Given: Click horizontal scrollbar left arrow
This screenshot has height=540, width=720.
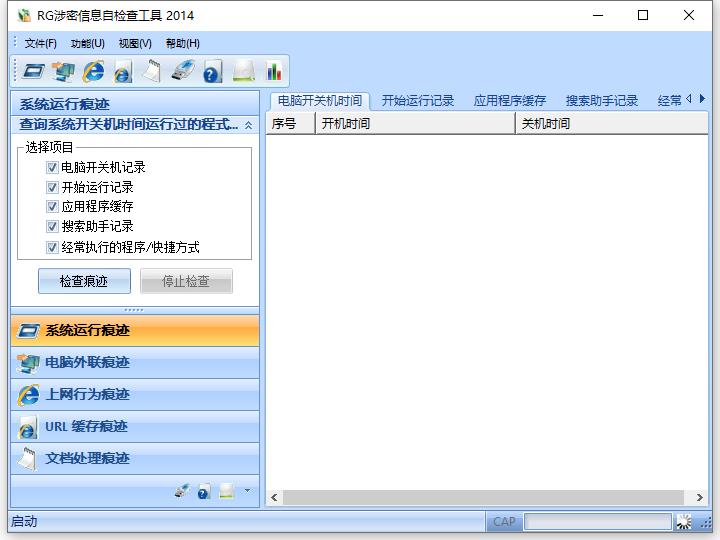Looking at the screenshot, I should click(274, 497).
